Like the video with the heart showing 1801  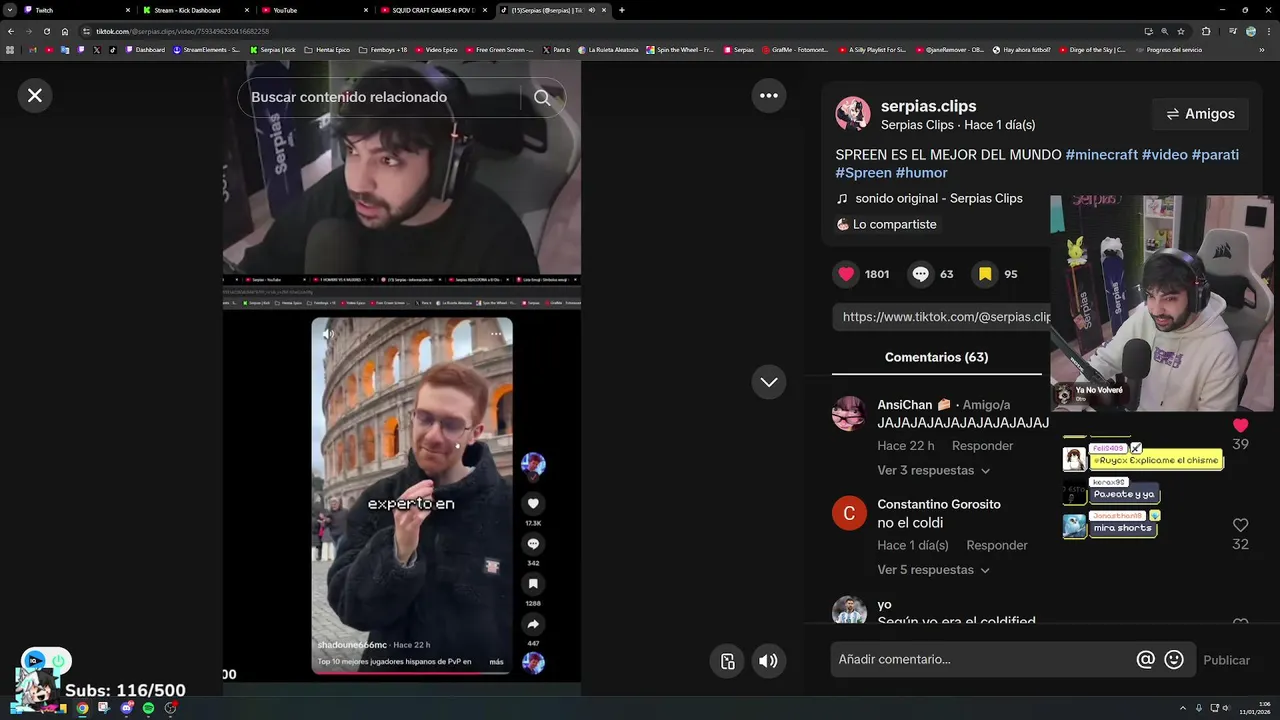(x=847, y=274)
